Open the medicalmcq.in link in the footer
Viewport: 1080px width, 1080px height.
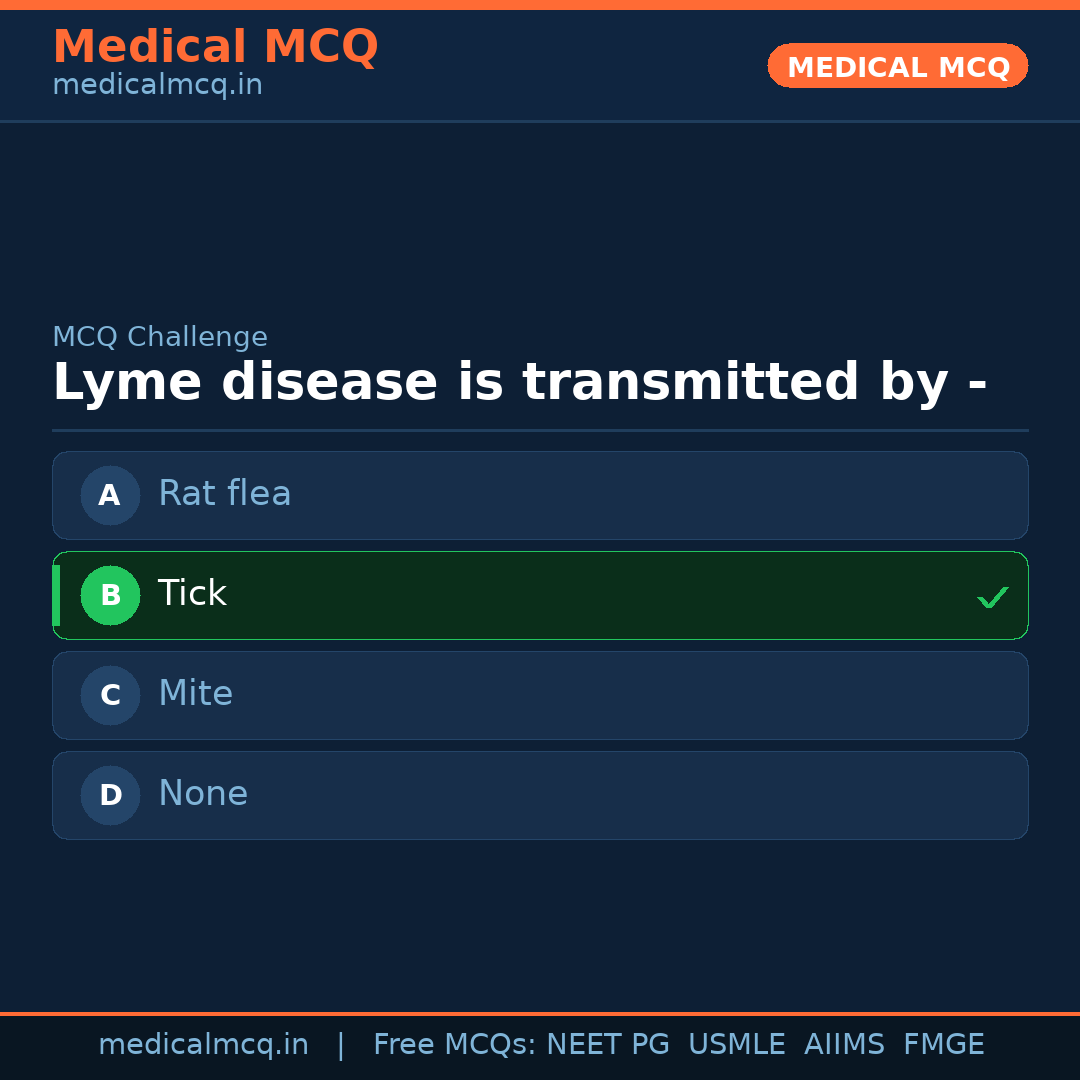pos(203,1045)
